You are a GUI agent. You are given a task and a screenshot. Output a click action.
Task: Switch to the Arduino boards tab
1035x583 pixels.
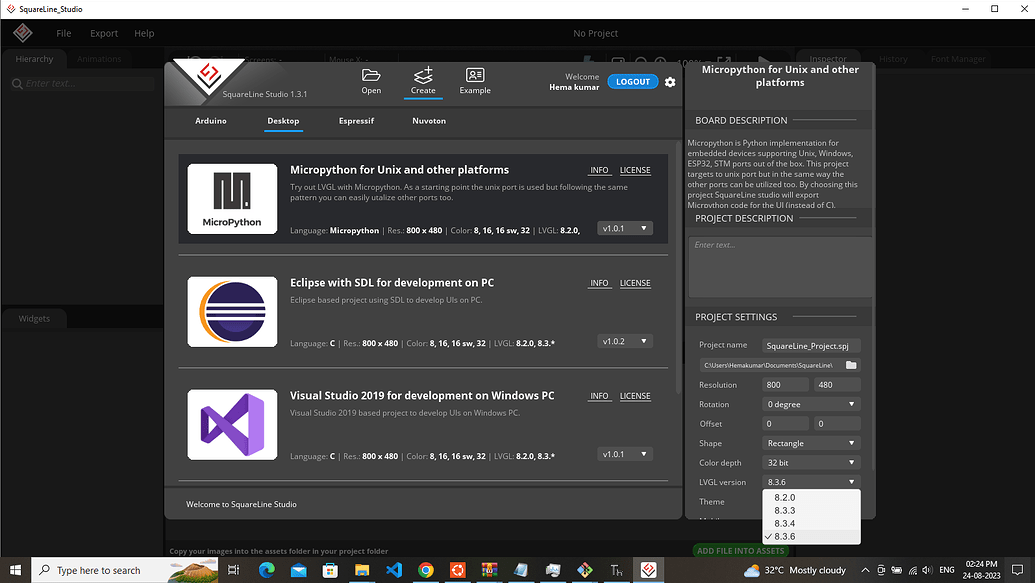pos(210,121)
